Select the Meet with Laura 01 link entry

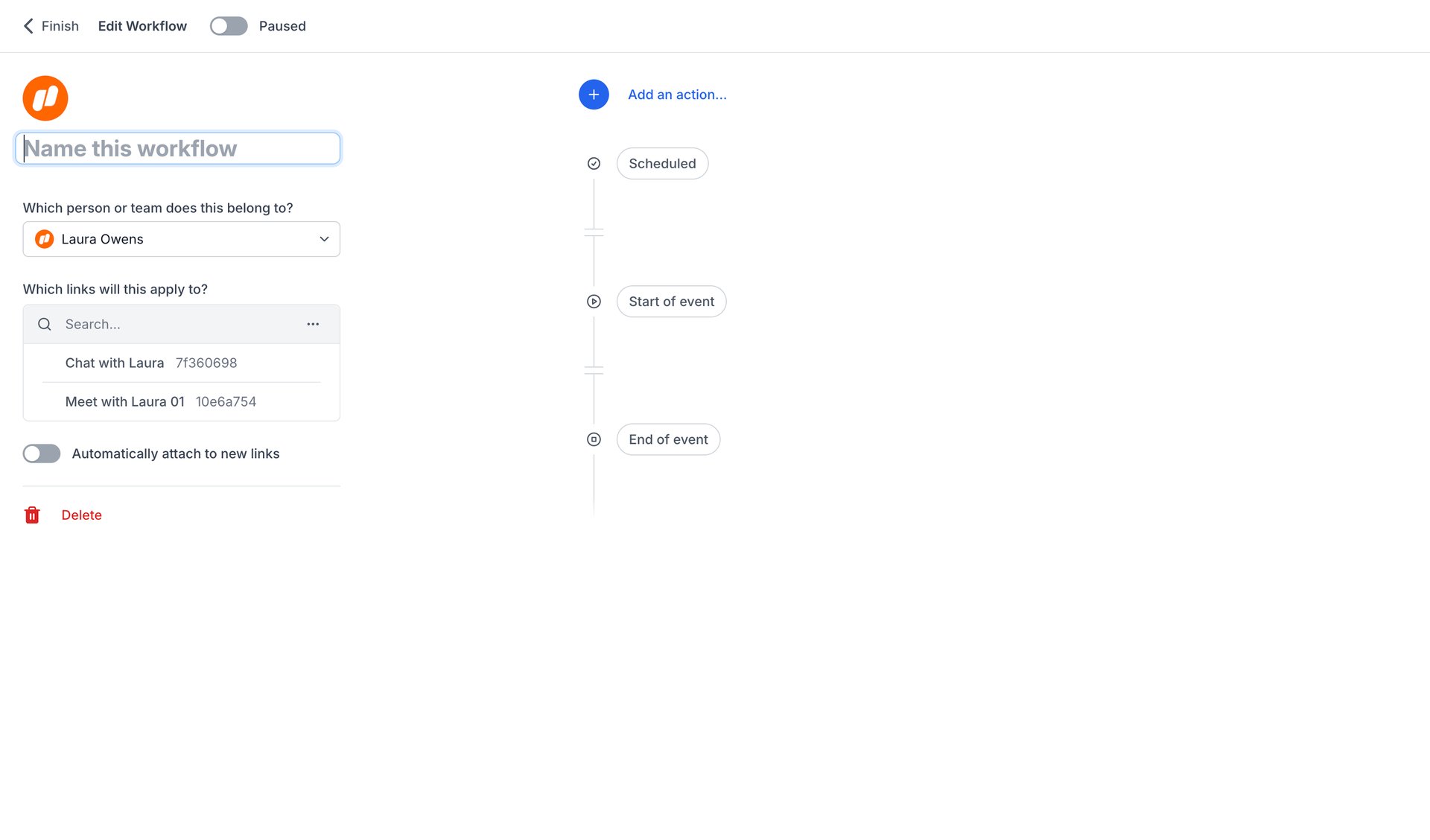pos(159,401)
